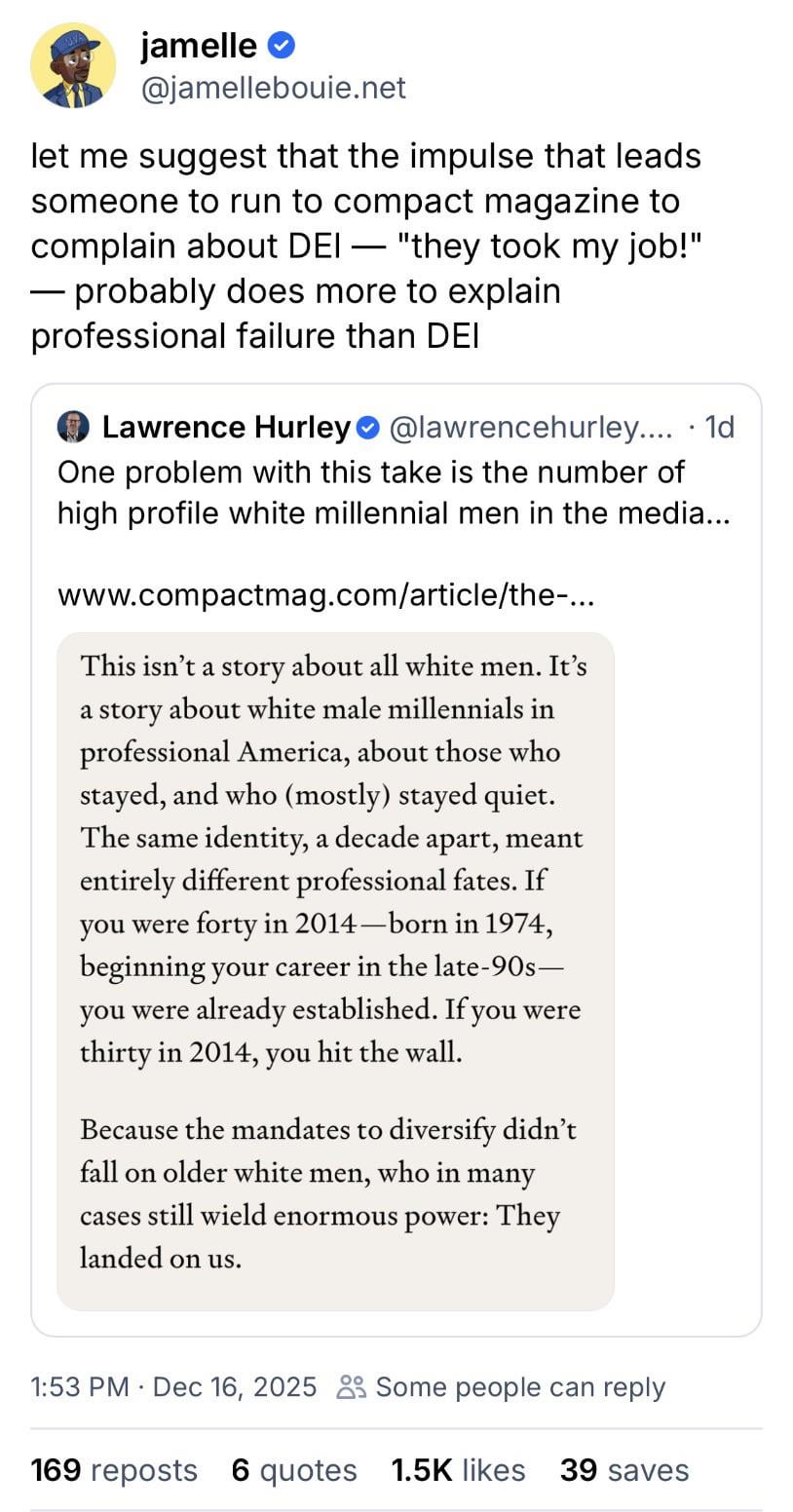Click Lawrence Hurley's verified checkmark badge
Screen dimensions: 793x1512
368,427
